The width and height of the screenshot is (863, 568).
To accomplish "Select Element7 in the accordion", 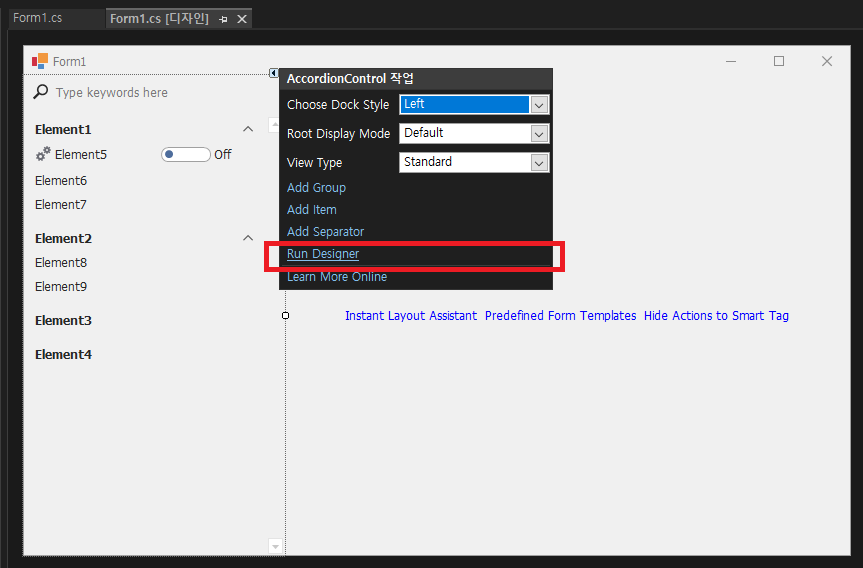I will coord(61,205).
